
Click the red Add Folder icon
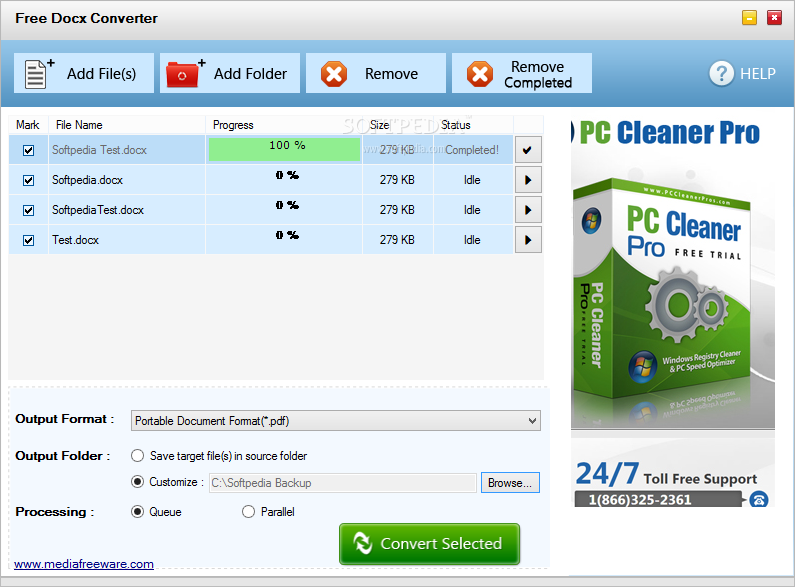click(186, 74)
